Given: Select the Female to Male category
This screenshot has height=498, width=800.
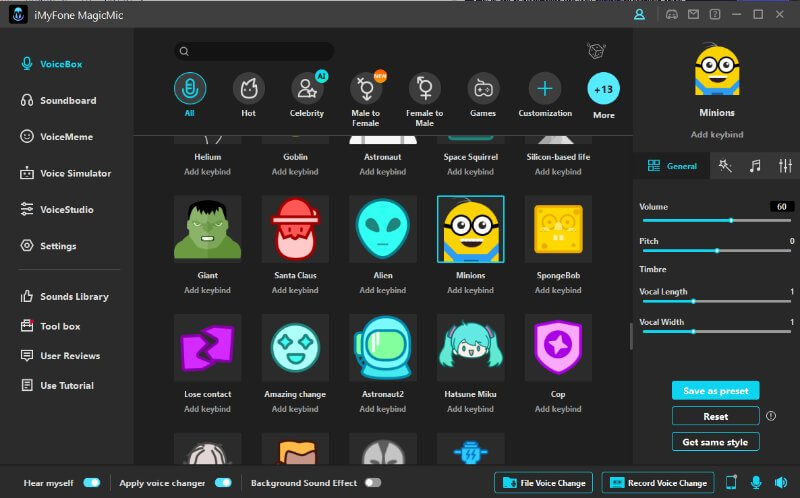Looking at the screenshot, I should [424, 88].
